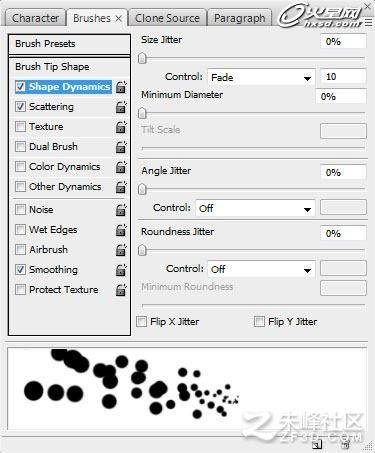This screenshot has width=375, height=453.
Task: Switch to the Character tab
Action: [x=35, y=18]
